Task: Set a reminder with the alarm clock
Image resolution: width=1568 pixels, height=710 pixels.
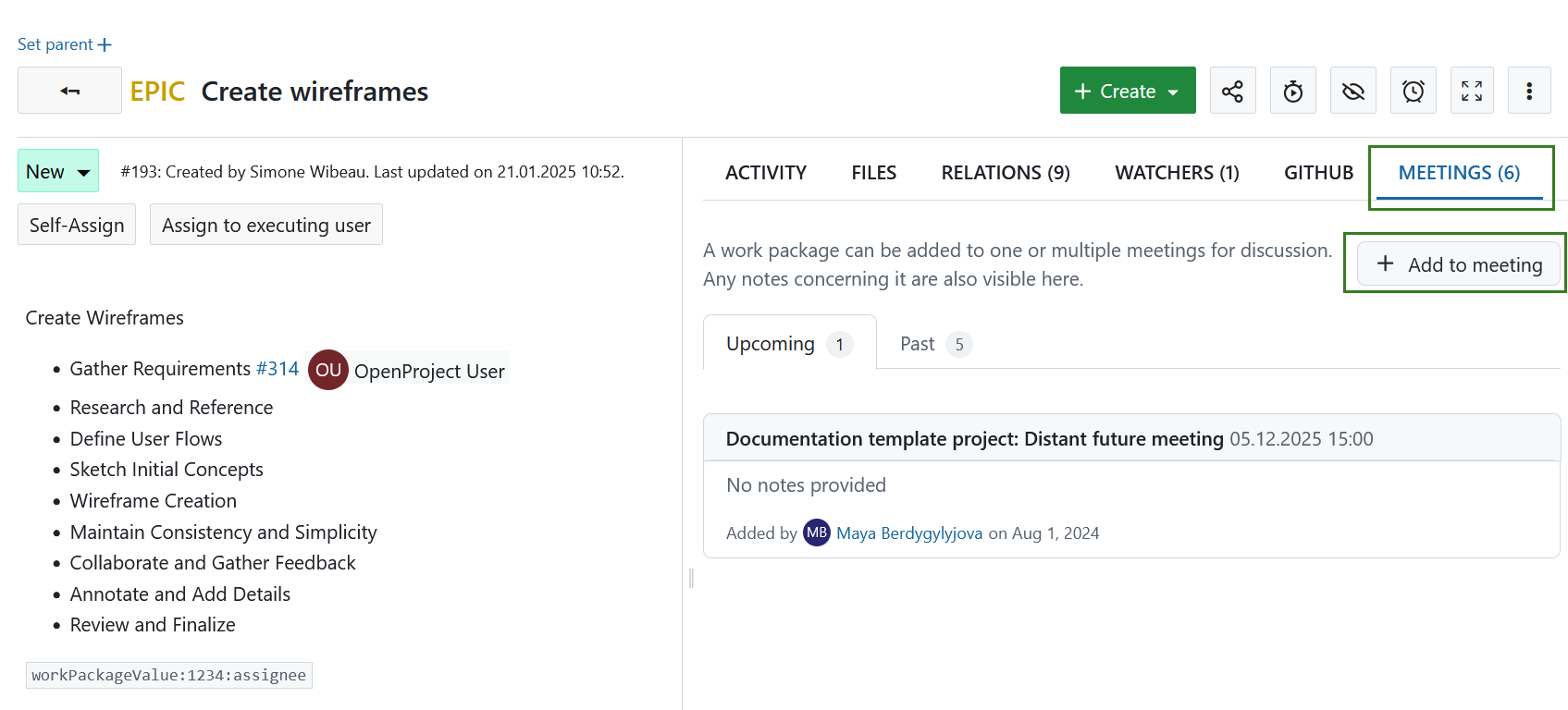Action: coord(1413,91)
